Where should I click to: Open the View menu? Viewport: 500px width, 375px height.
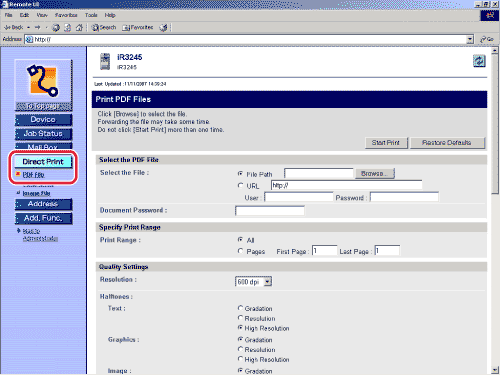(x=42, y=15)
